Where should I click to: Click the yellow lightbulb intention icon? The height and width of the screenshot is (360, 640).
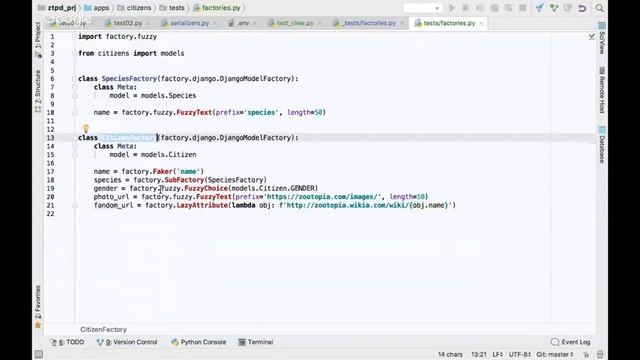[86, 129]
